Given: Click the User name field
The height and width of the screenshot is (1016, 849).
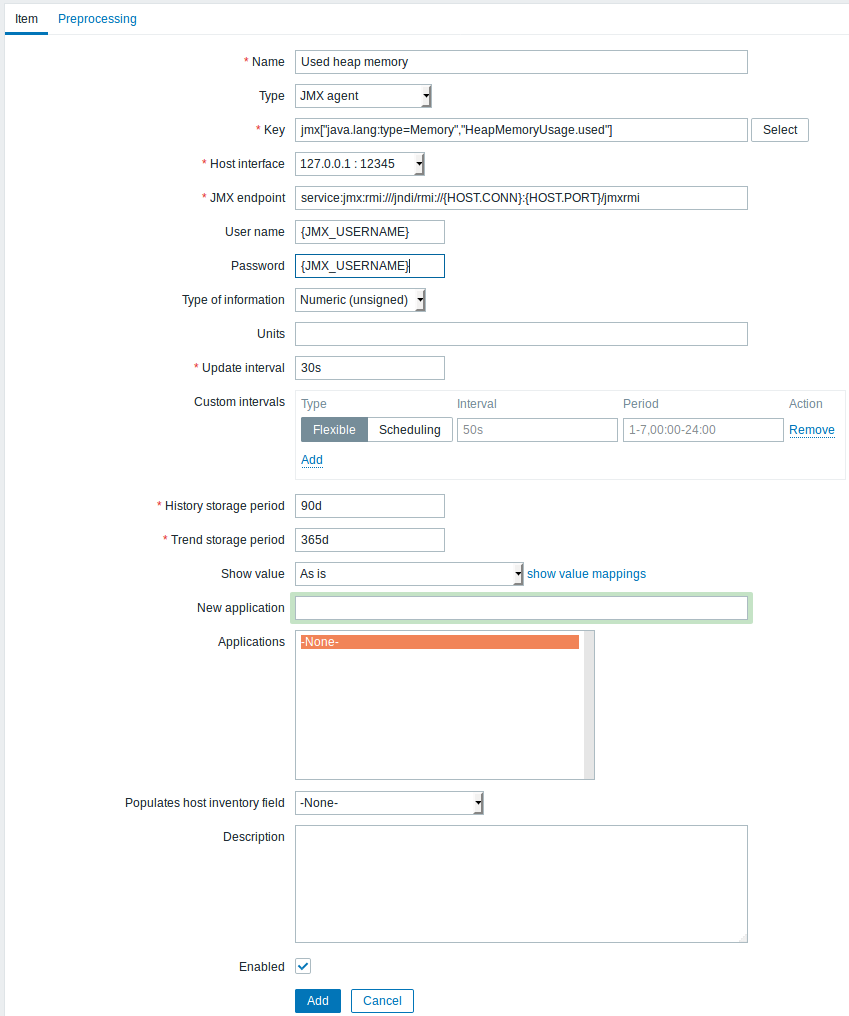Looking at the screenshot, I should pyautogui.click(x=369, y=232).
